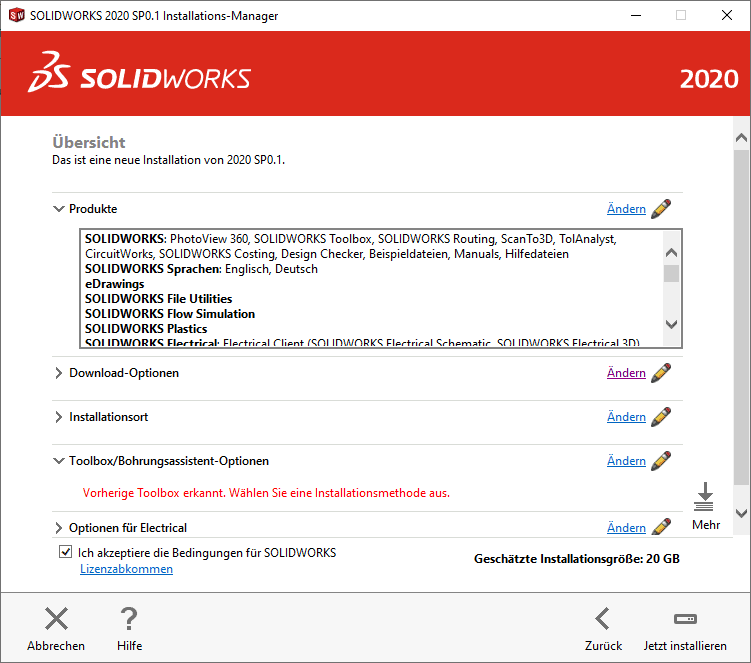
Task: Click the SOLIDWORKS title bar app icon
Action: pyautogui.click(x=17, y=15)
